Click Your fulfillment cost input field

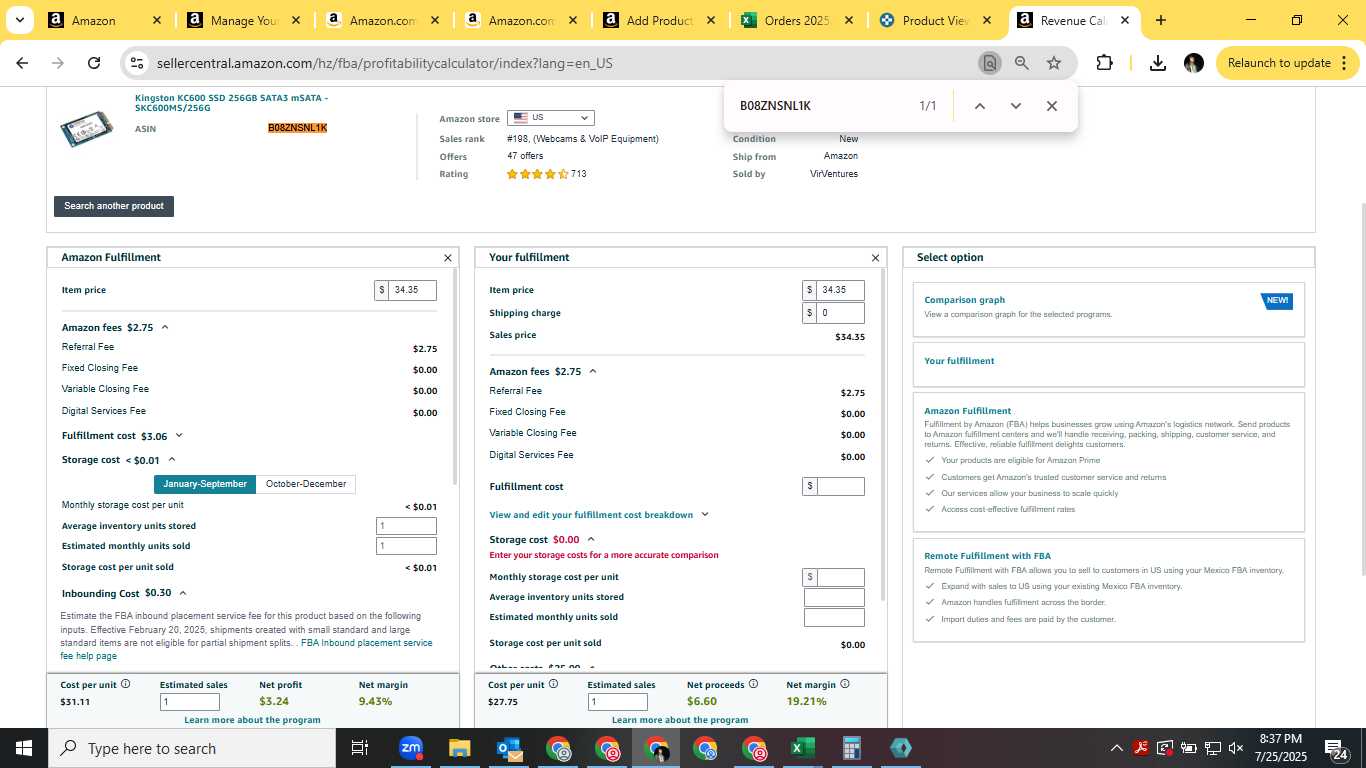point(840,487)
